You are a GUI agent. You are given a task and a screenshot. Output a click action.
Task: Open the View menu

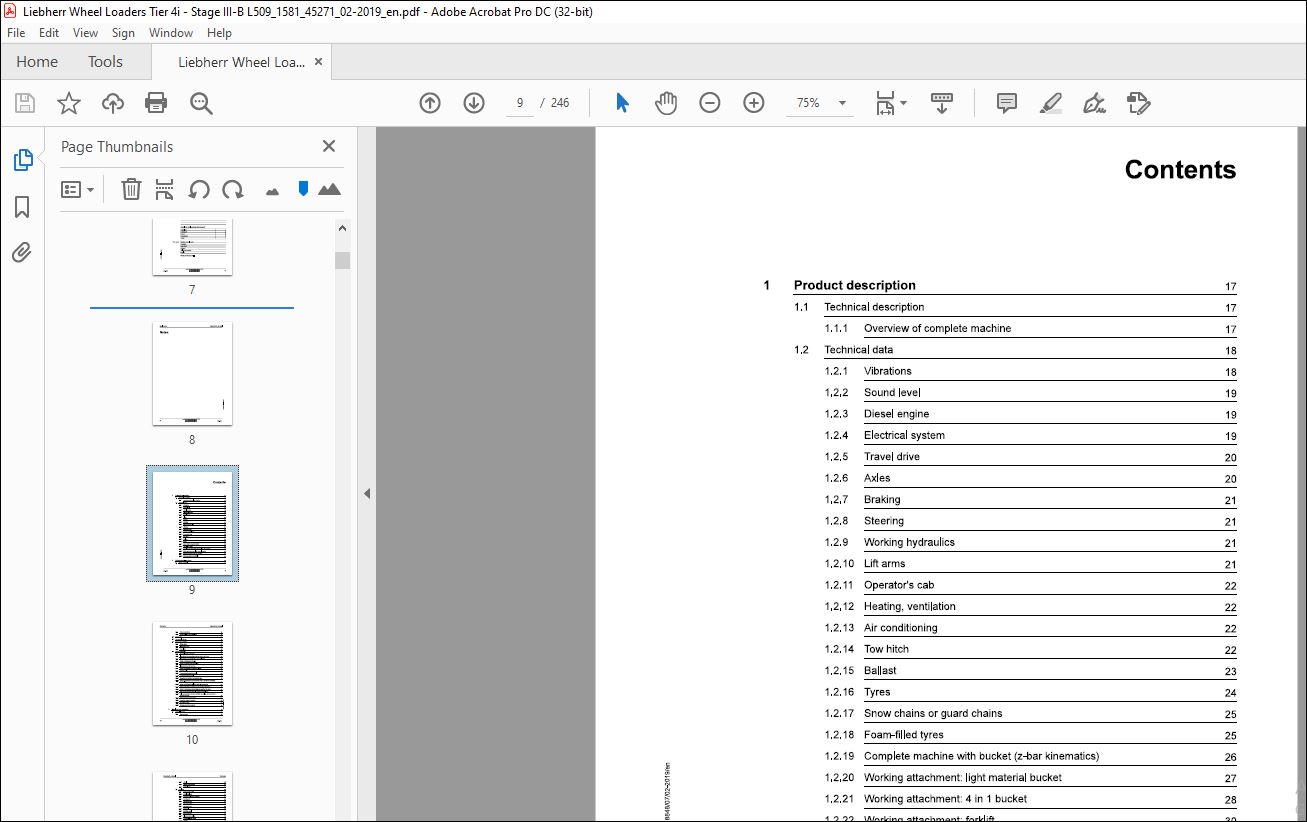point(86,33)
